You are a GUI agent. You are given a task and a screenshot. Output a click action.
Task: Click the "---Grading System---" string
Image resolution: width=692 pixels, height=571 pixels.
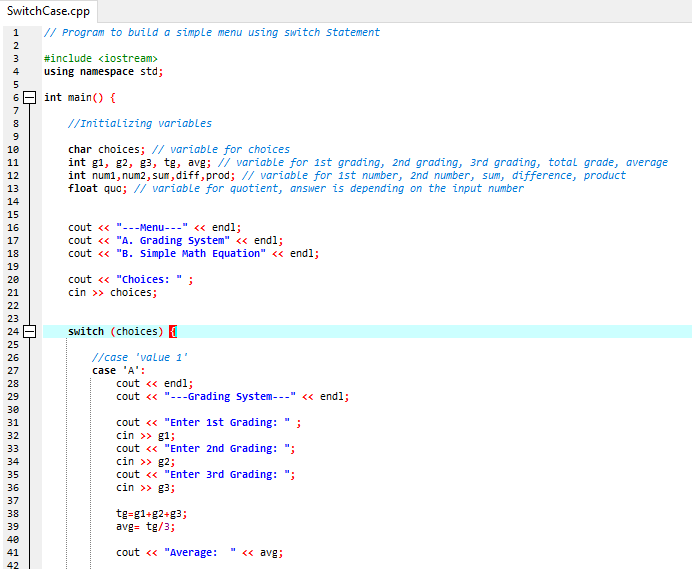230,397
